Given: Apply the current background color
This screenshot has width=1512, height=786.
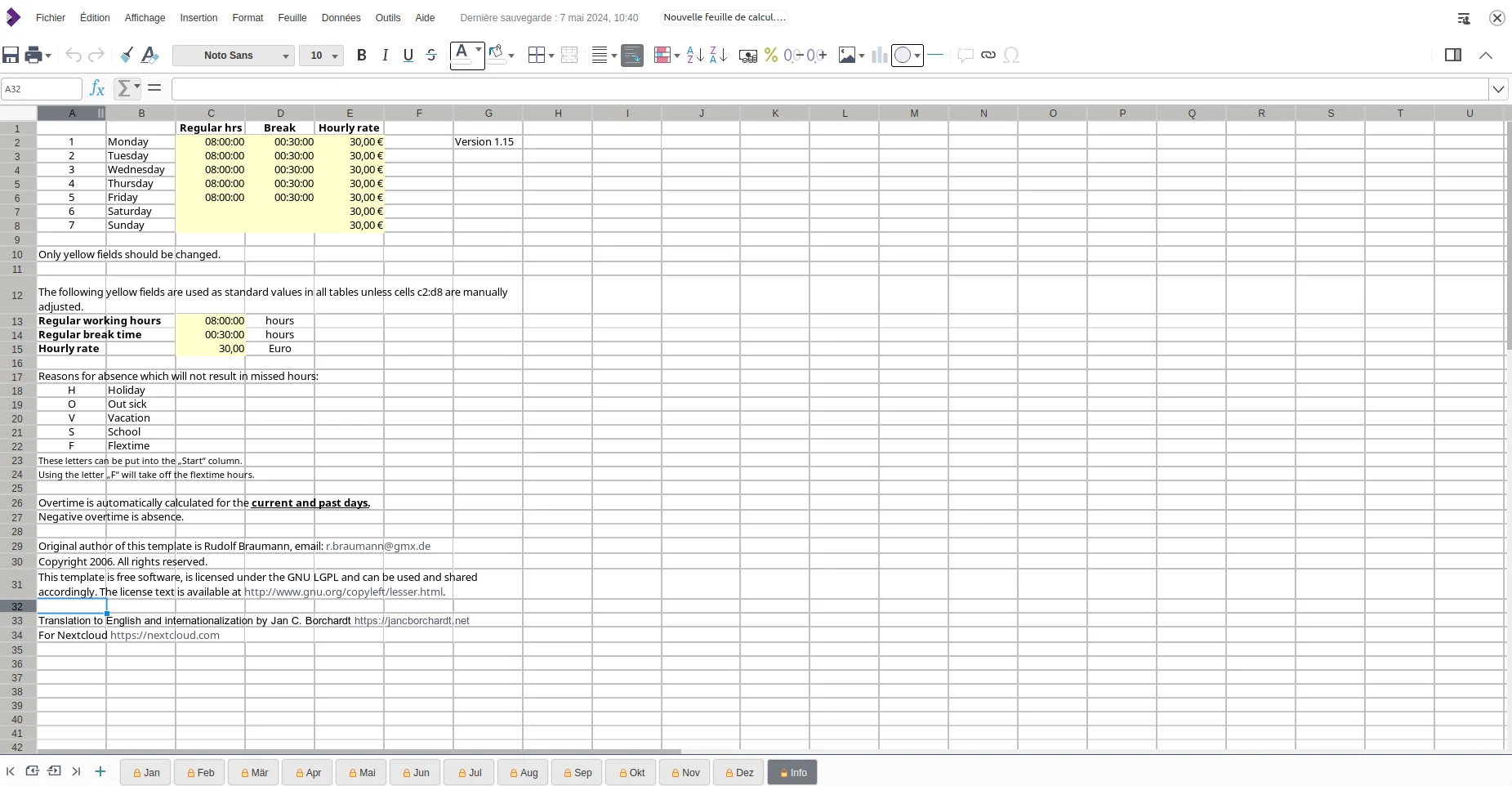Looking at the screenshot, I should (496, 56).
